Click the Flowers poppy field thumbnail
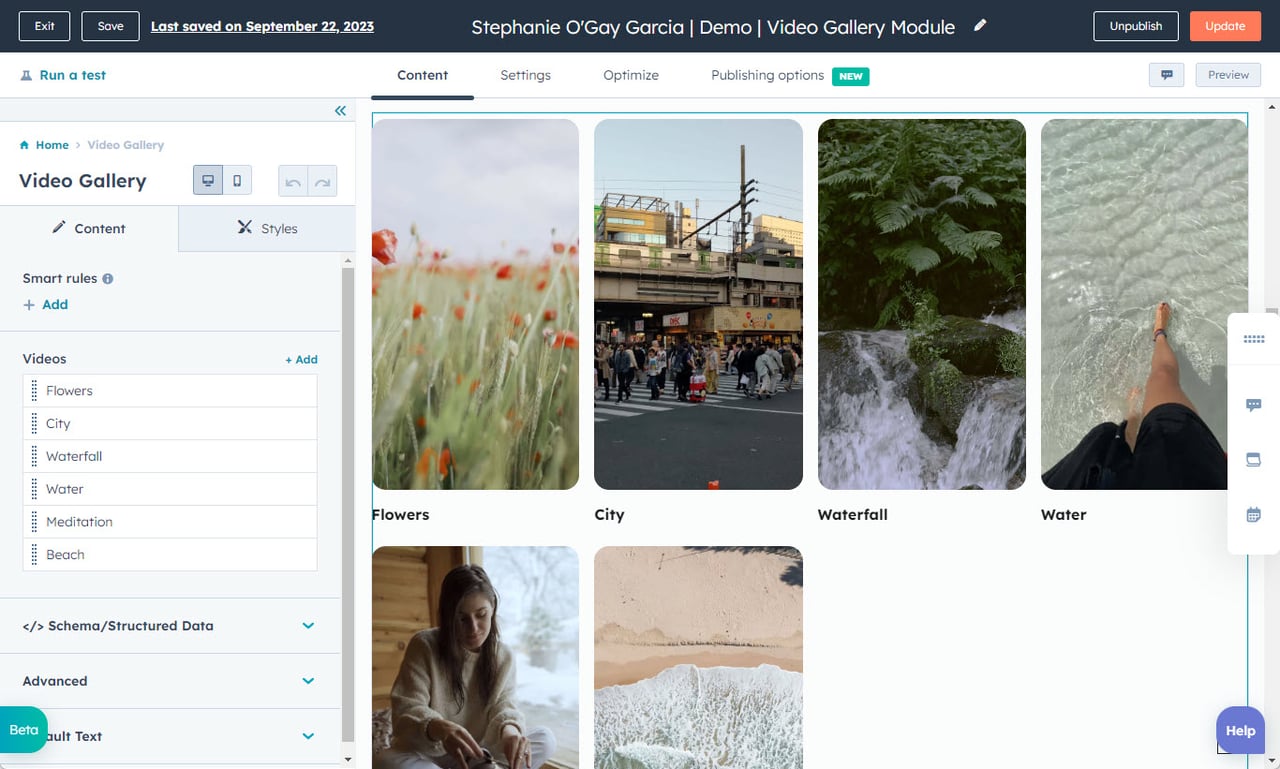This screenshot has width=1280, height=769. tap(475, 304)
